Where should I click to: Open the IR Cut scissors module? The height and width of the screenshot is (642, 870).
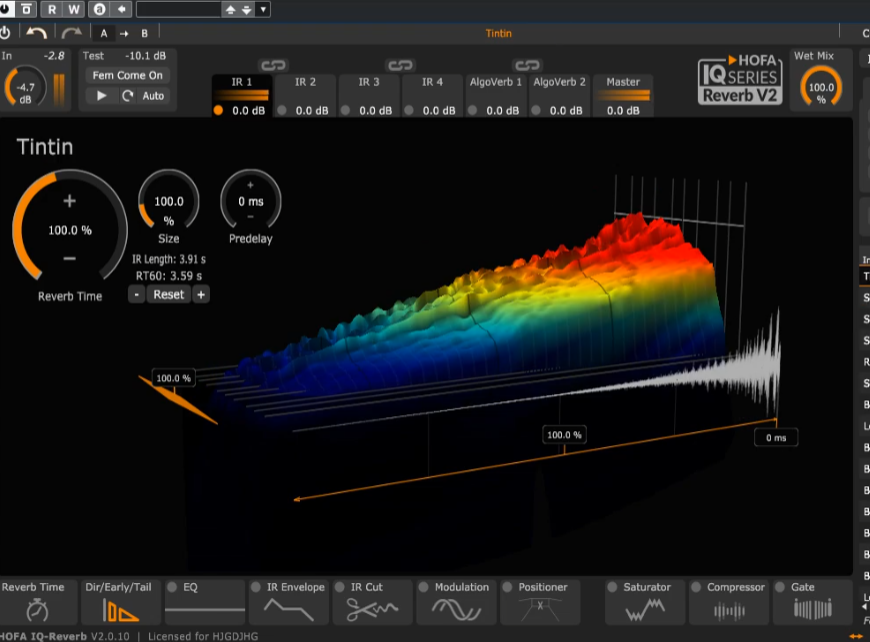pyautogui.click(x=372, y=610)
